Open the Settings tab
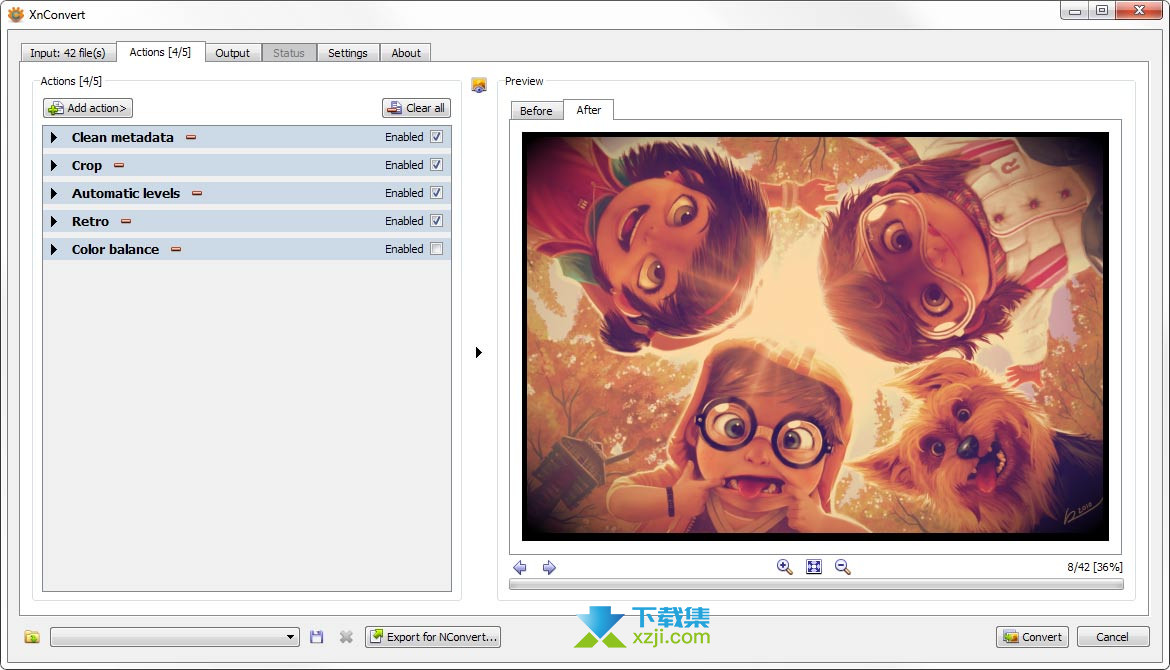The height and width of the screenshot is (670, 1170). coord(348,53)
